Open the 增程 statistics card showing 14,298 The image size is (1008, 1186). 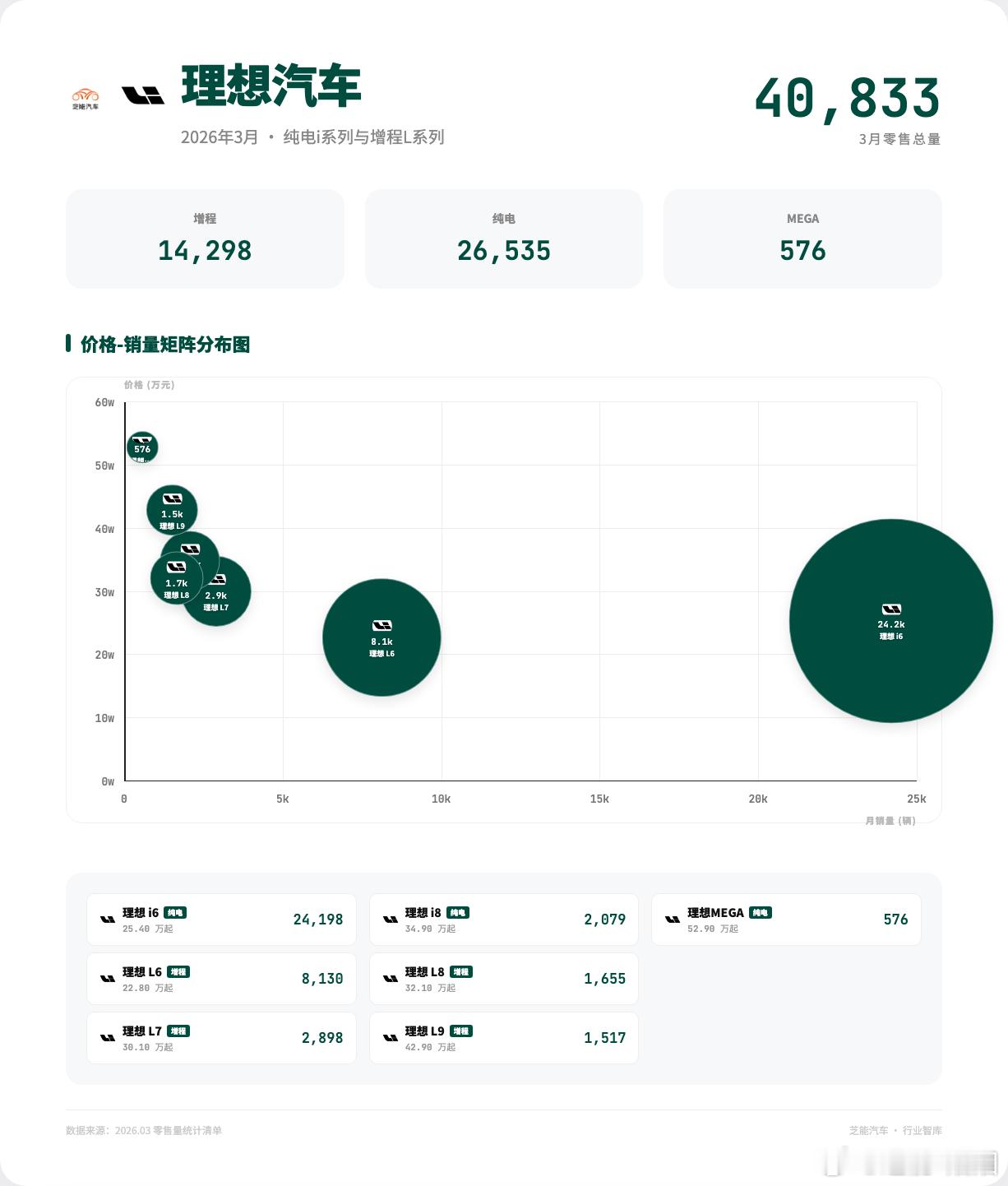(x=204, y=238)
